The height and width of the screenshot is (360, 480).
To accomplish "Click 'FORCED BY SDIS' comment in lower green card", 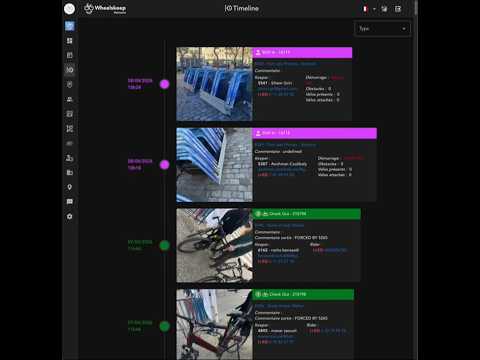I will [x=311, y=318].
